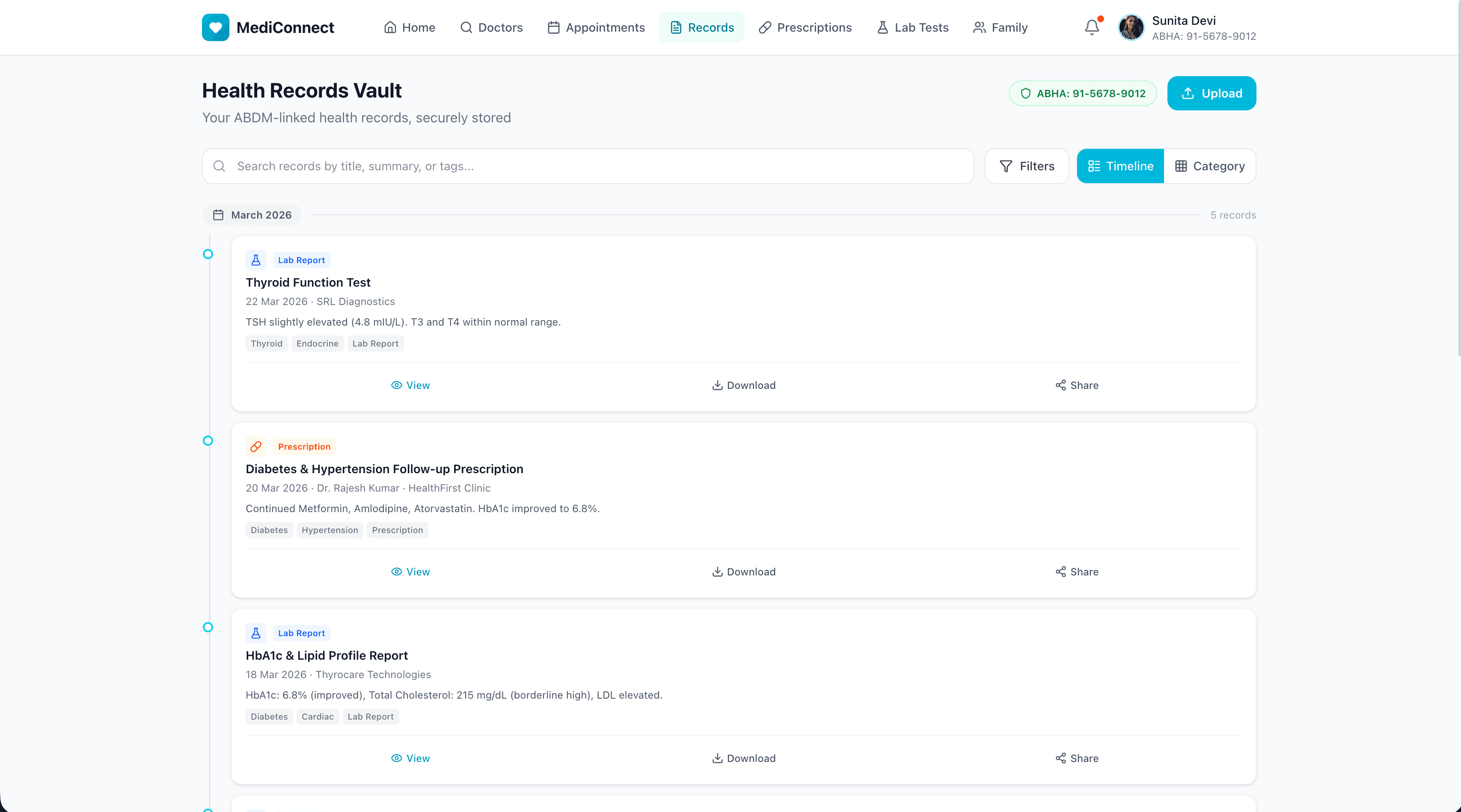This screenshot has height=812, width=1461.
Task: Click the Upload button
Action: (x=1212, y=93)
